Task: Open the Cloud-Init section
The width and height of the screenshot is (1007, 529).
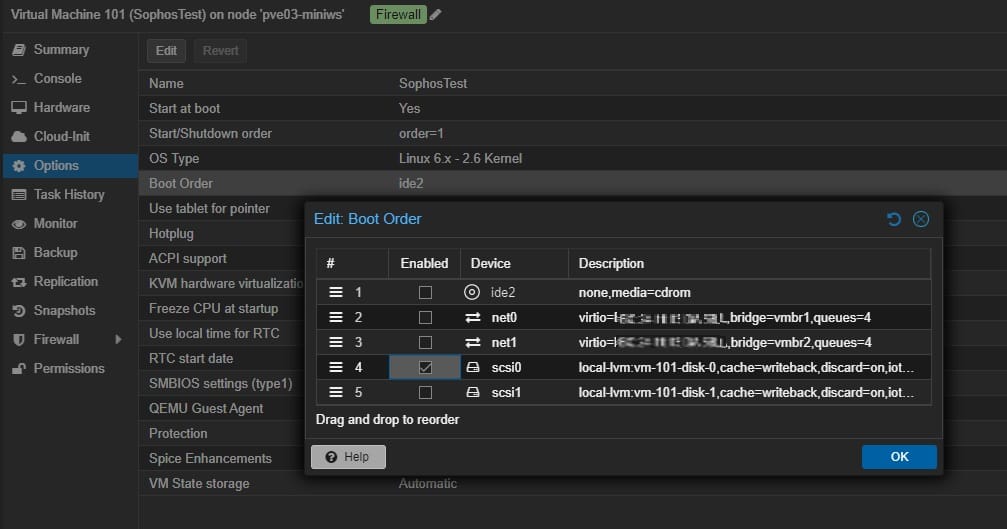Action: click(x=69, y=136)
